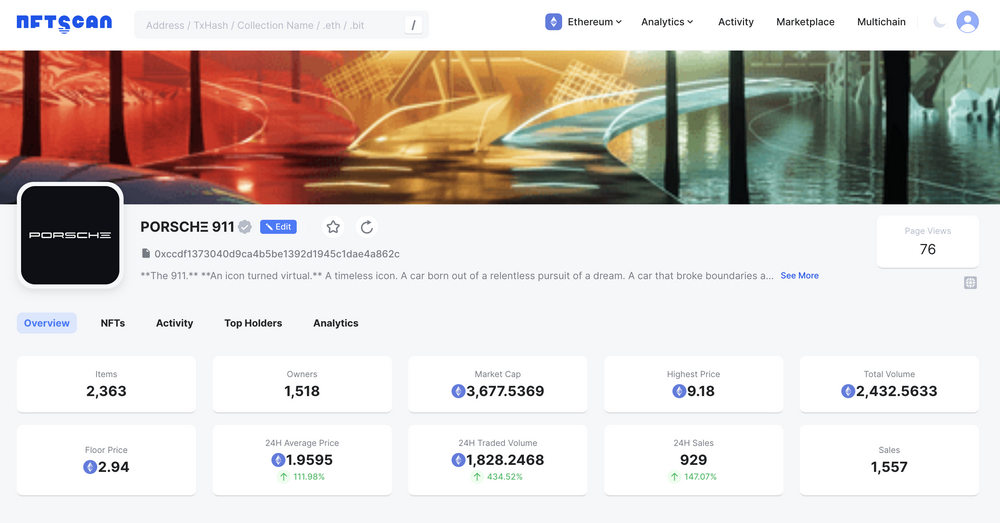Copy contract address via document icon
The width and height of the screenshot is (1000, 523).
[146, 254]
